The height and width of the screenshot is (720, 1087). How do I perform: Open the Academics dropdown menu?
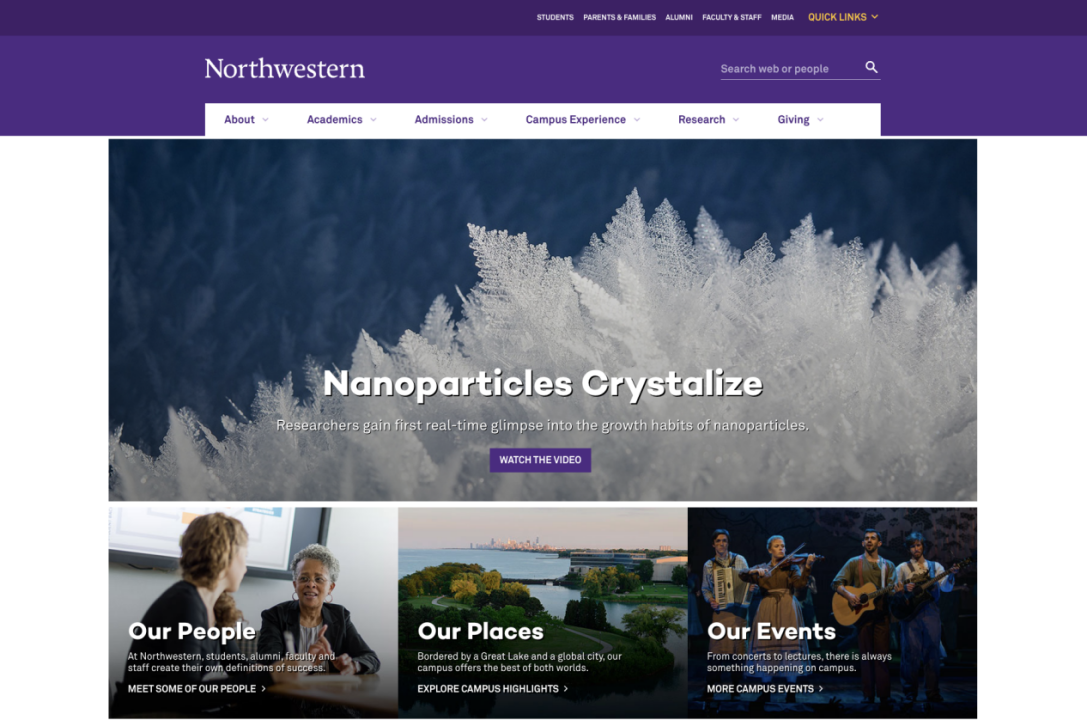(x=342, y=120)
